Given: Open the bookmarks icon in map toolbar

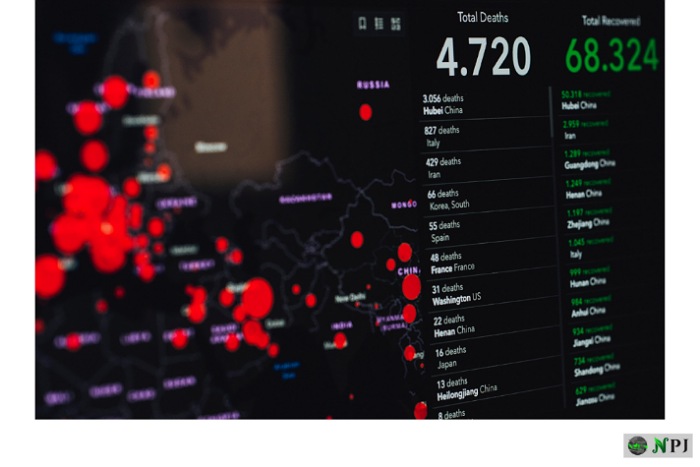Looking at the screenshot, I should [360, 22].
